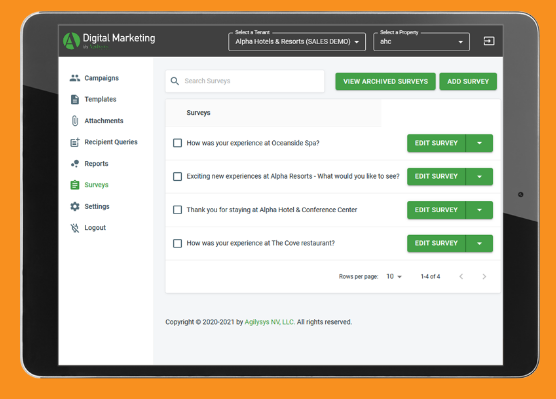The width and height of the screenshot is (556, 399).
Task: Check the Oceanside Spa survey checkbox
Action: click(x=177, y=143)
